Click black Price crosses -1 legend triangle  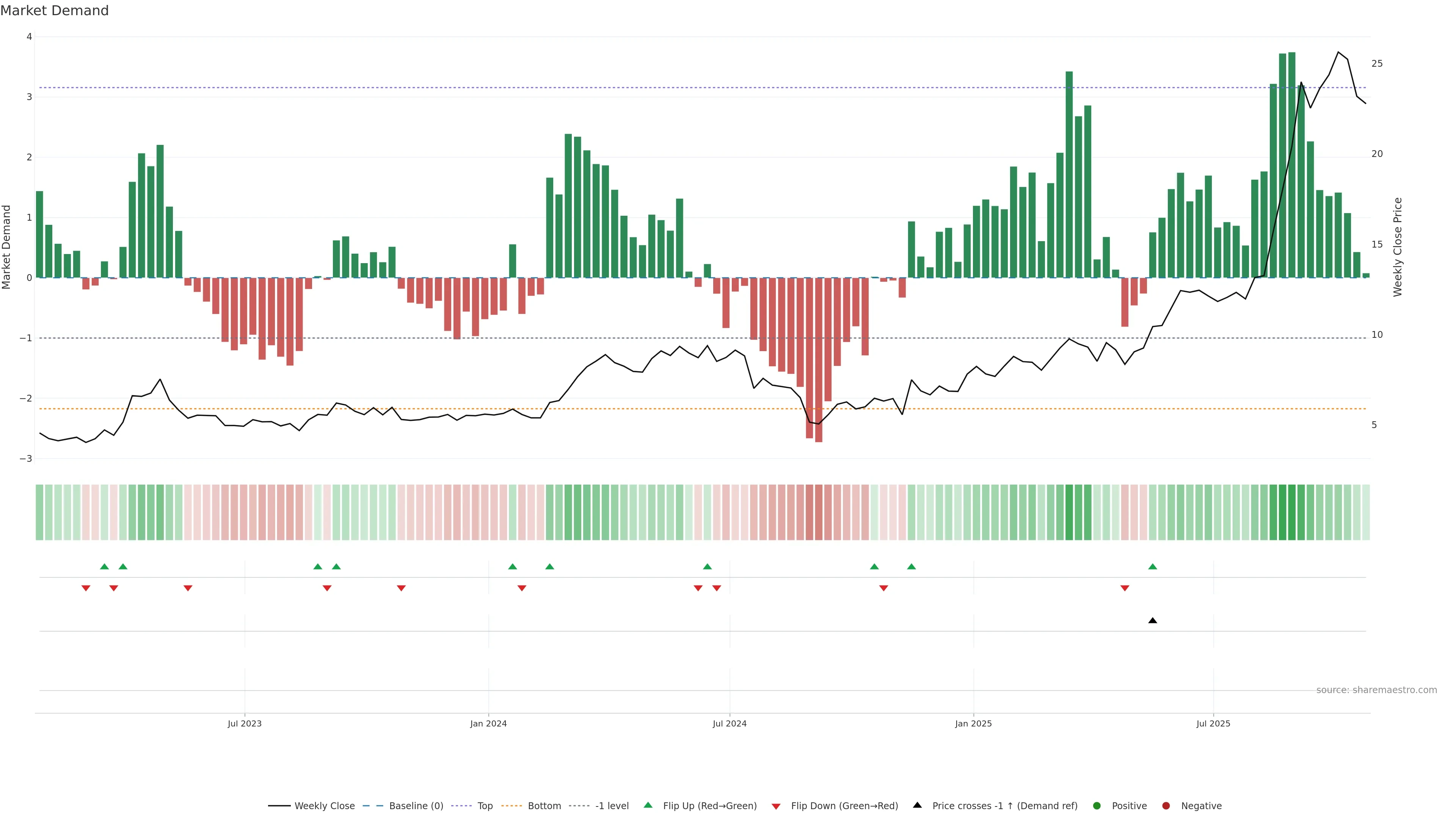tap(917, 805)
